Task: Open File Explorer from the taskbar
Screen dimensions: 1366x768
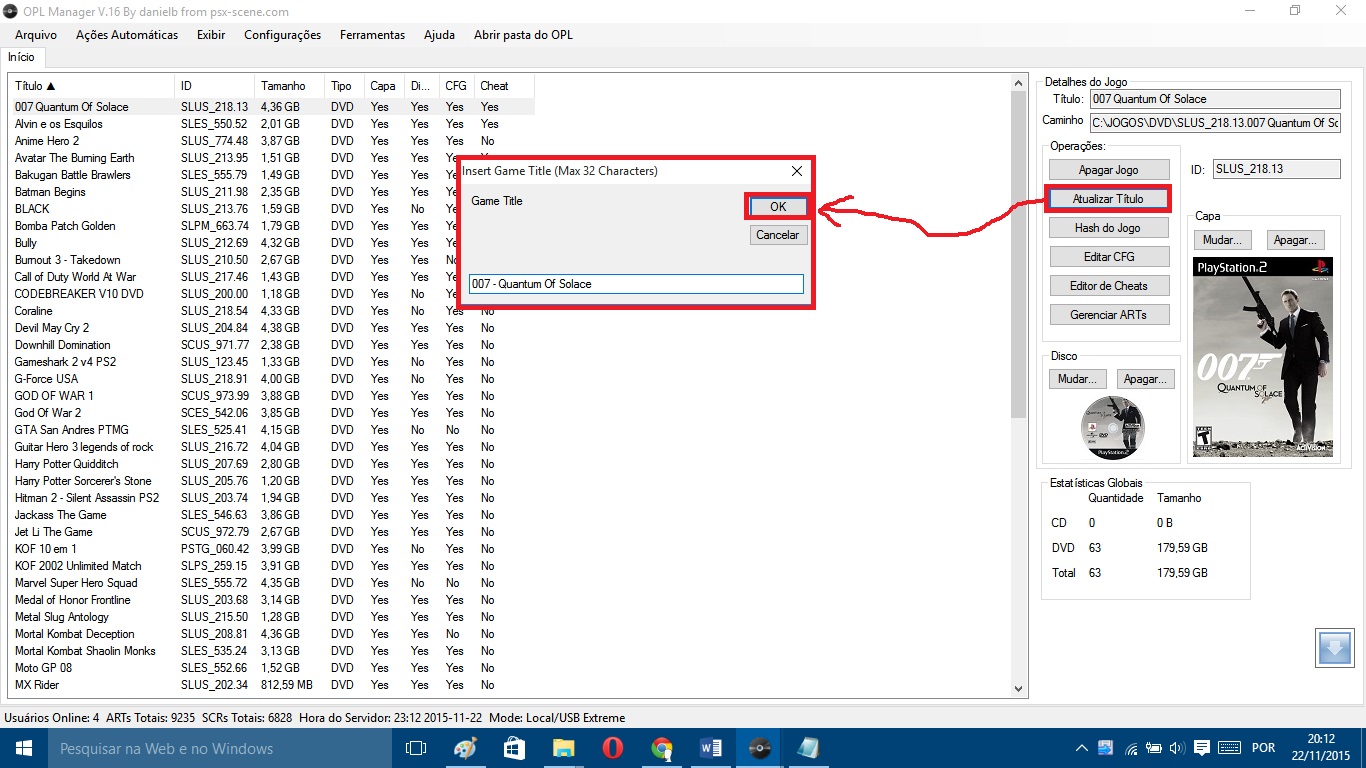Action: pos(564,748)
